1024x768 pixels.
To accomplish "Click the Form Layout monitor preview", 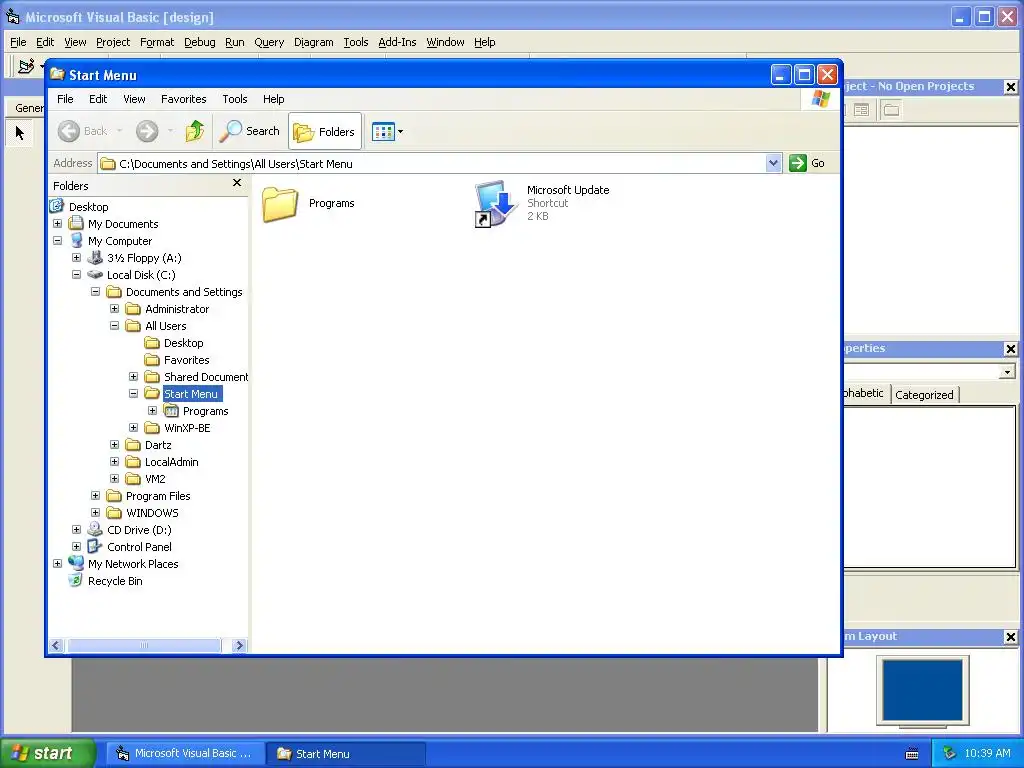I will click(922, 691).
